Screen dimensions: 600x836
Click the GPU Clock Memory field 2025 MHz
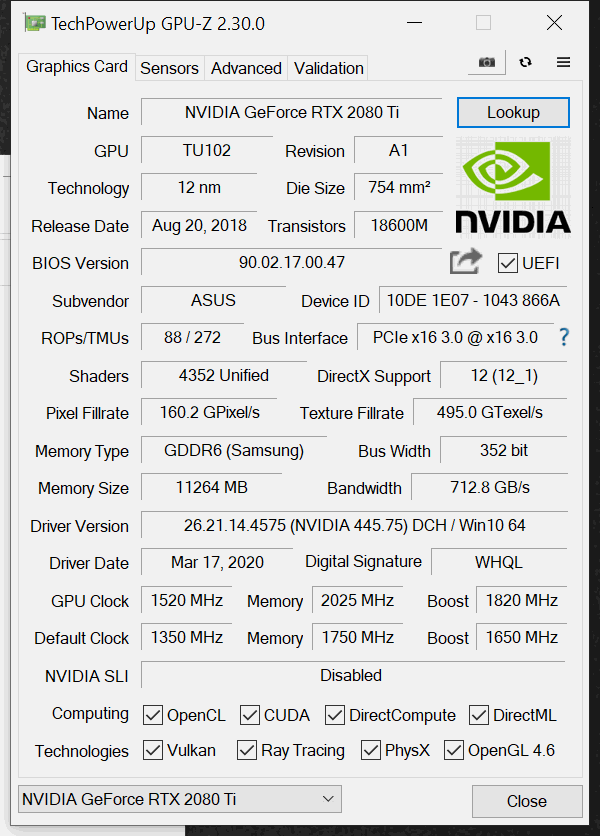pyautogui.click(x=357, y=600)
